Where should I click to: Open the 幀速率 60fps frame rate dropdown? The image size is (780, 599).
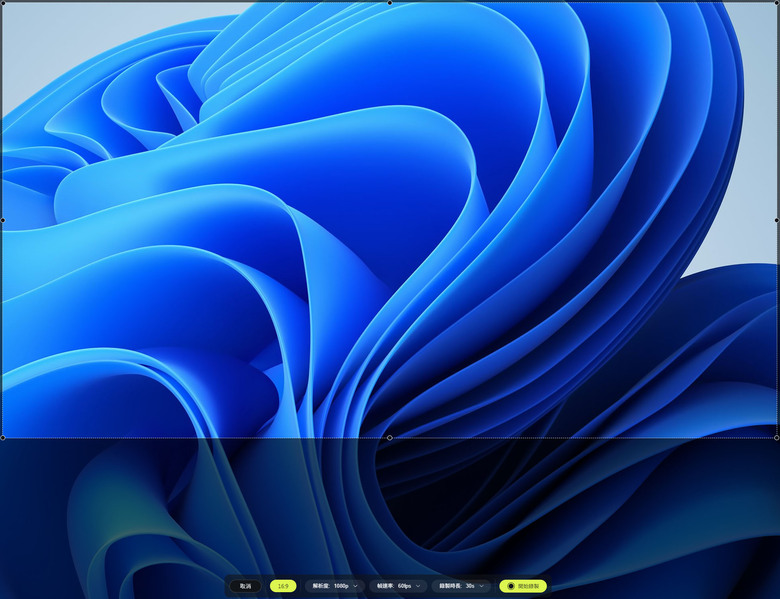[x=398, y=586]
